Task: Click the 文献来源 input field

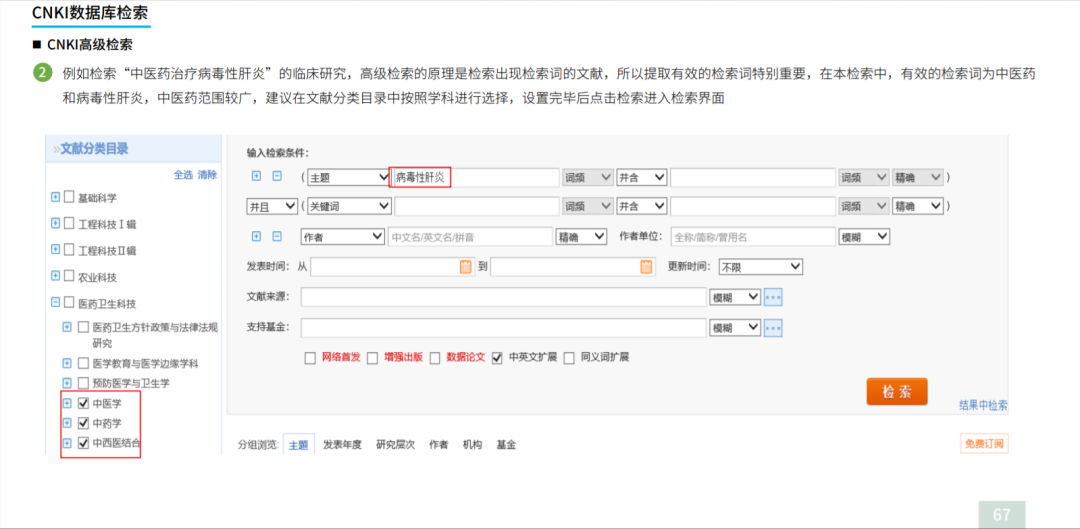Action: pos(503,297)
